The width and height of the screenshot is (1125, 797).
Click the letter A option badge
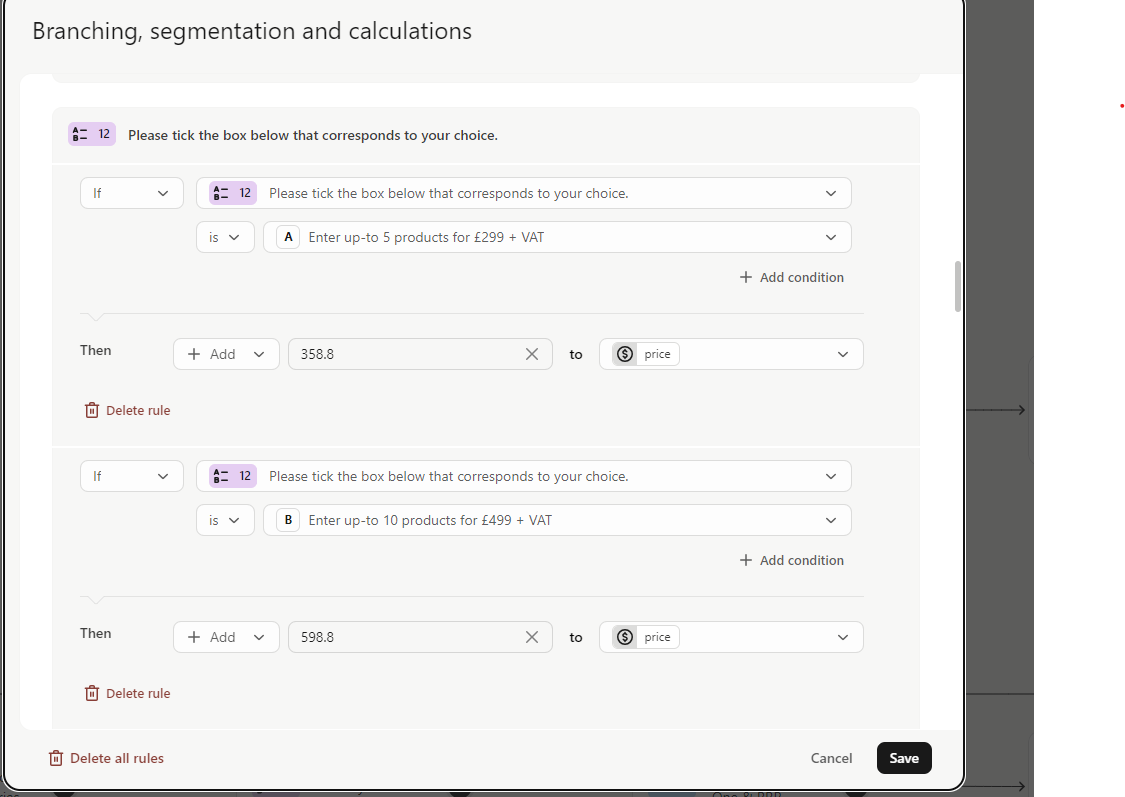[288, 237]
